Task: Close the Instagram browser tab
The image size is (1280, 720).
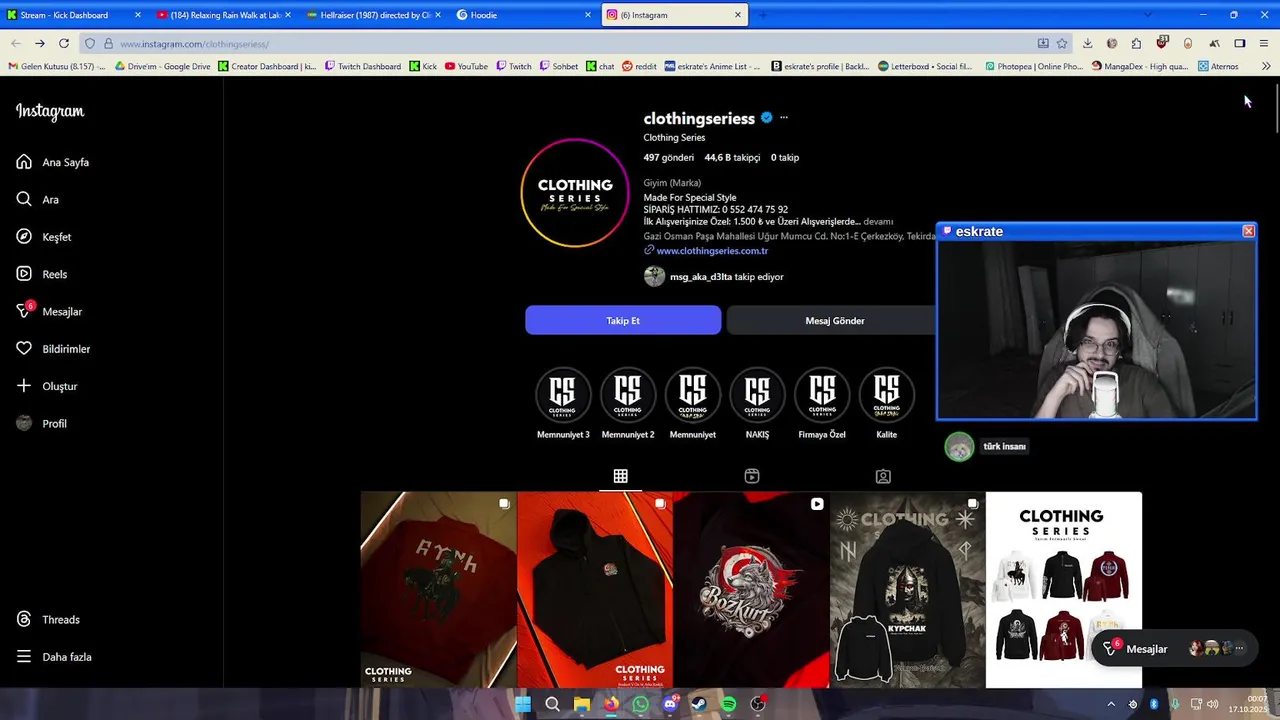Action: click(738, 15)
